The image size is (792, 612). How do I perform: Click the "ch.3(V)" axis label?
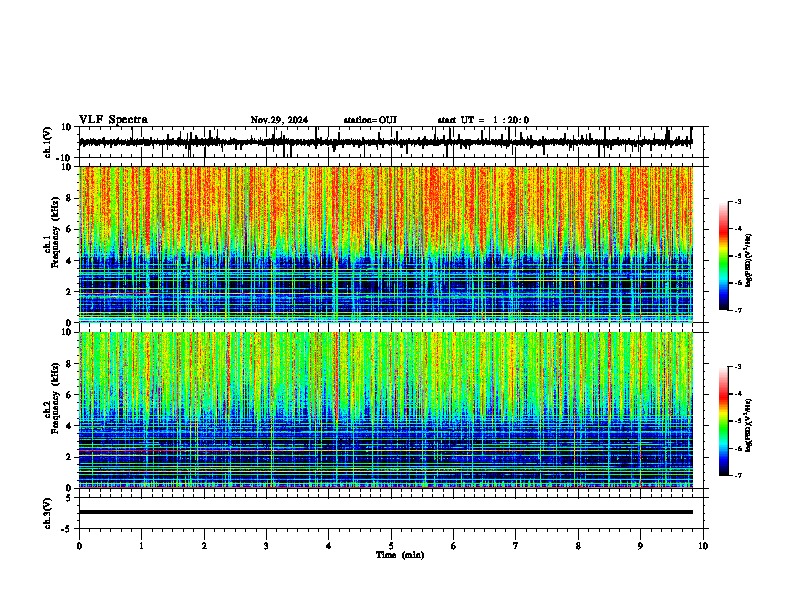click(x=48, y=514)
